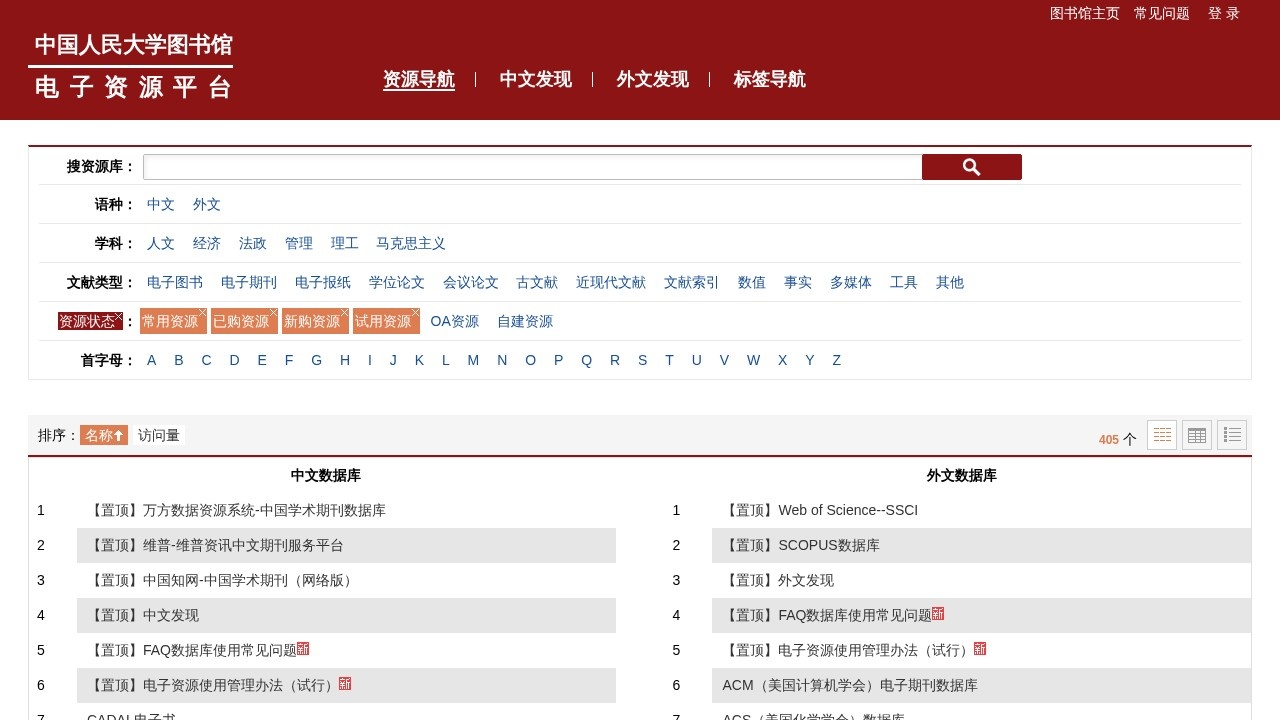The image size is (1280, 720).
Task: Open the 标签导航 navigation tab
Action: point(769,79)
